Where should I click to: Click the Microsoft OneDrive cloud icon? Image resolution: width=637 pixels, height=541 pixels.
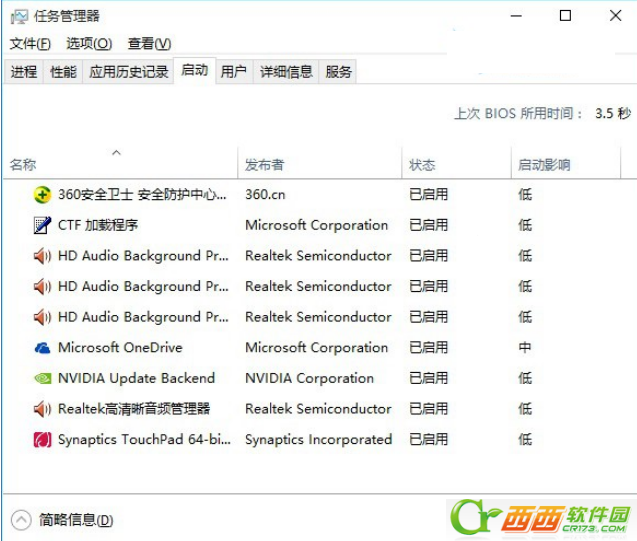42,348
